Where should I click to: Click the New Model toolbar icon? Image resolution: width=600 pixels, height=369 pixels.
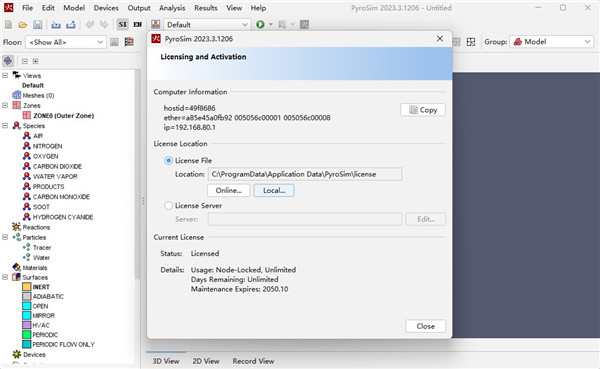pos(8,25)
